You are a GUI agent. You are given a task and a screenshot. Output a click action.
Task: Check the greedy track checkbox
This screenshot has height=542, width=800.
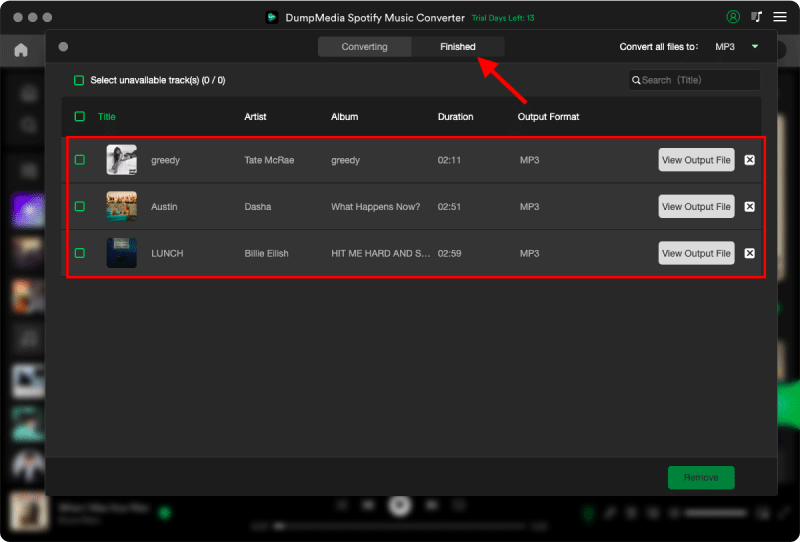(x=80, y=160)
